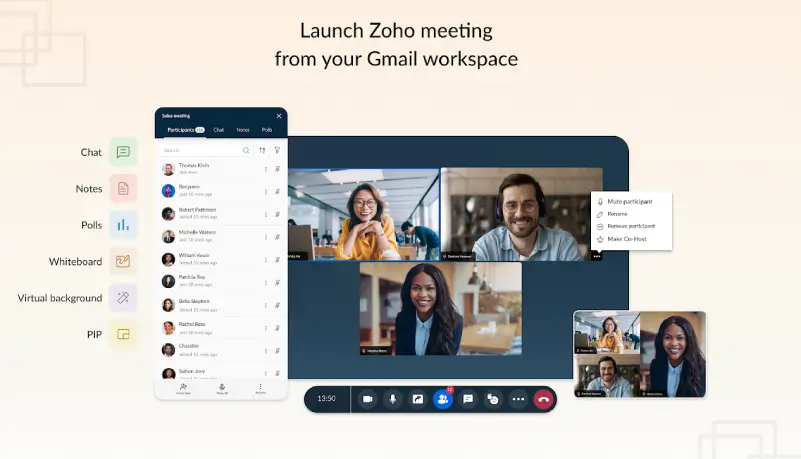Open participants list from meeting toolbar

[442, 399]
